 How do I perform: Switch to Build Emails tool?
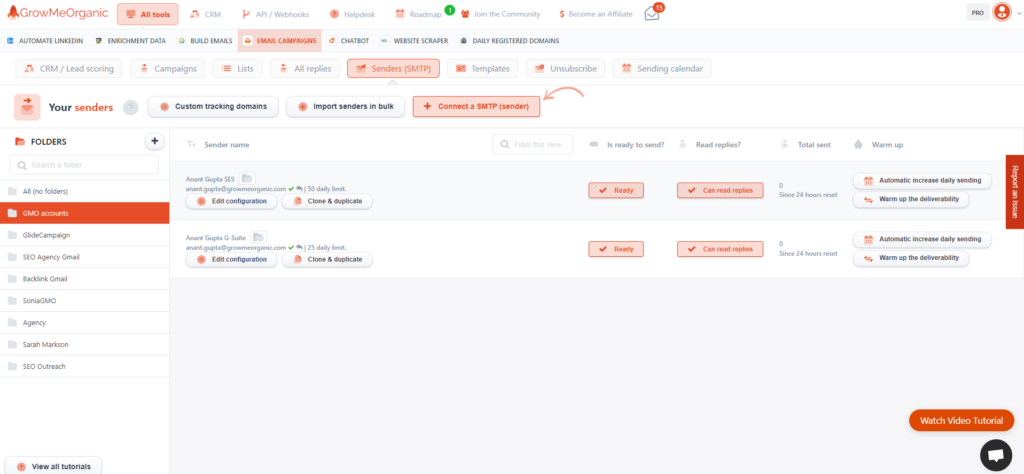205,40
